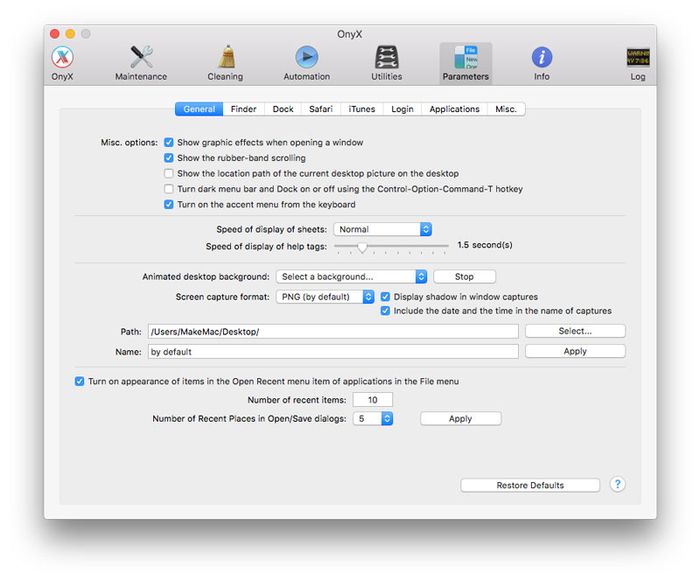Toggle Turn on the accent menu from keyboard
This screenshot has width=700, height=581.
[169, 205]
